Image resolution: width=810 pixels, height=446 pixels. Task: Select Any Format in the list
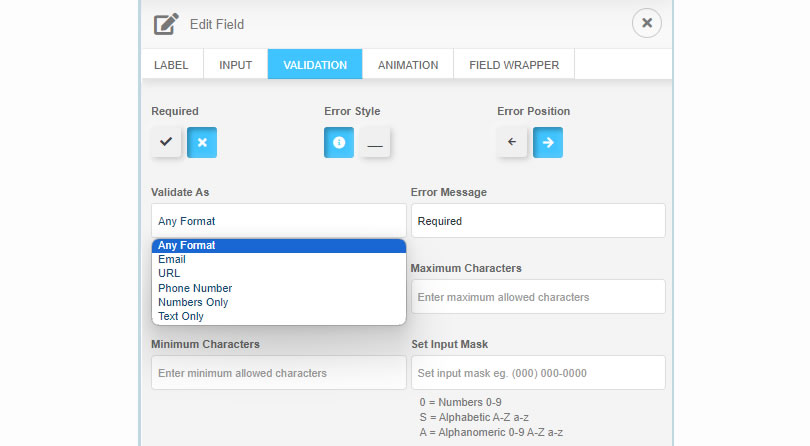279,245
